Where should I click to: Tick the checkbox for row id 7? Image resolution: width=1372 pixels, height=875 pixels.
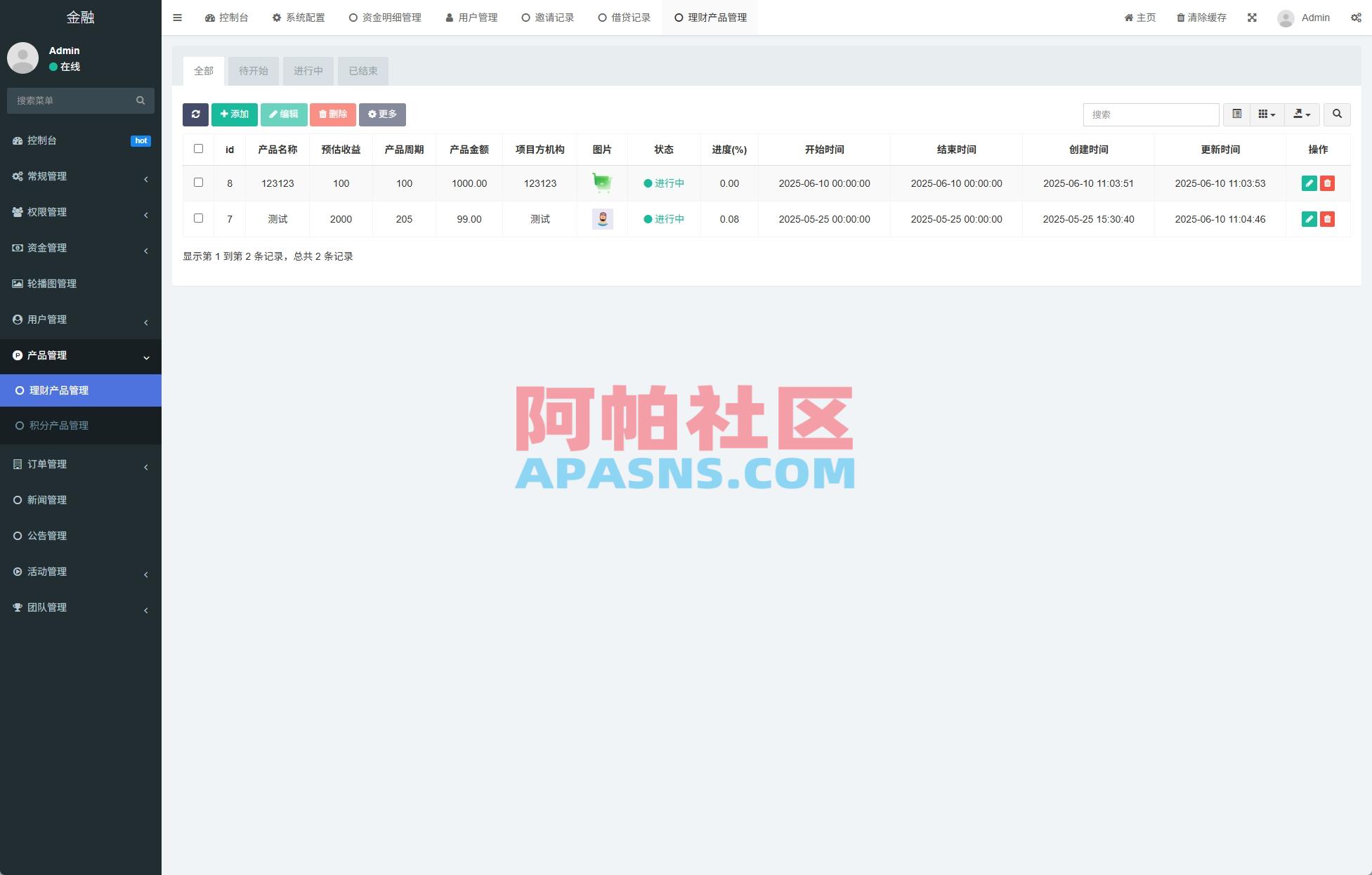tap(198, 218)
